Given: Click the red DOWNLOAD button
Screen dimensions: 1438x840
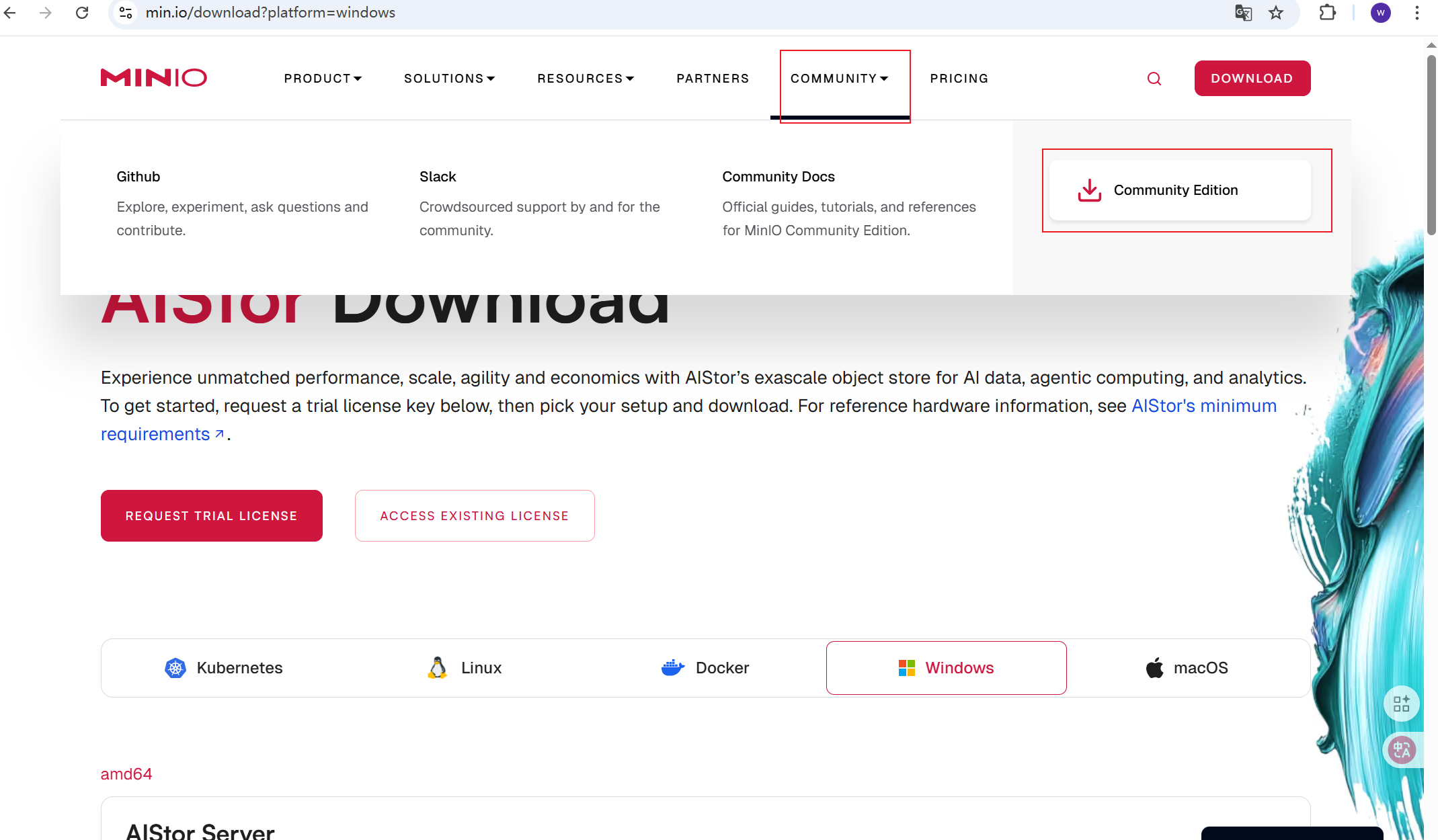Looking at the screenshot, I should (1252, 79).
